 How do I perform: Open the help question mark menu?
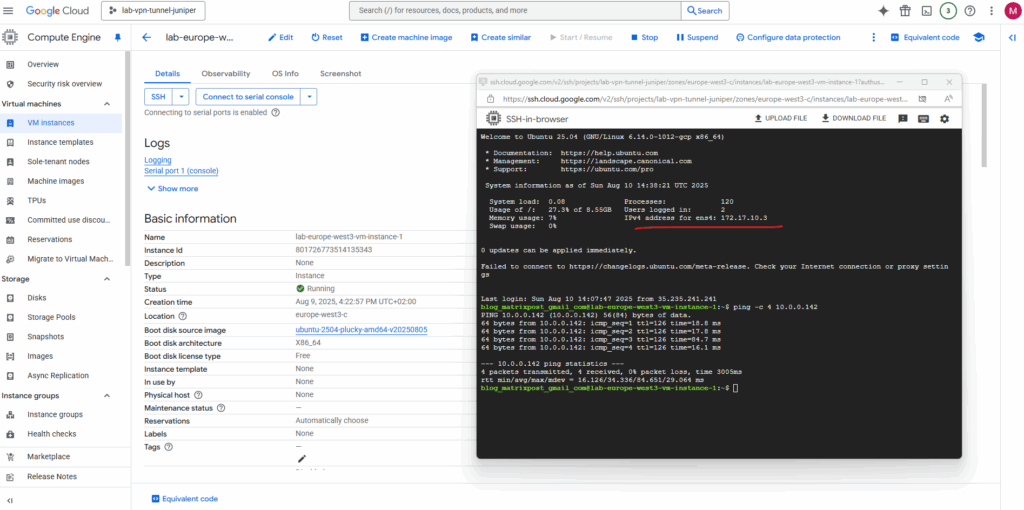point(970,11)
